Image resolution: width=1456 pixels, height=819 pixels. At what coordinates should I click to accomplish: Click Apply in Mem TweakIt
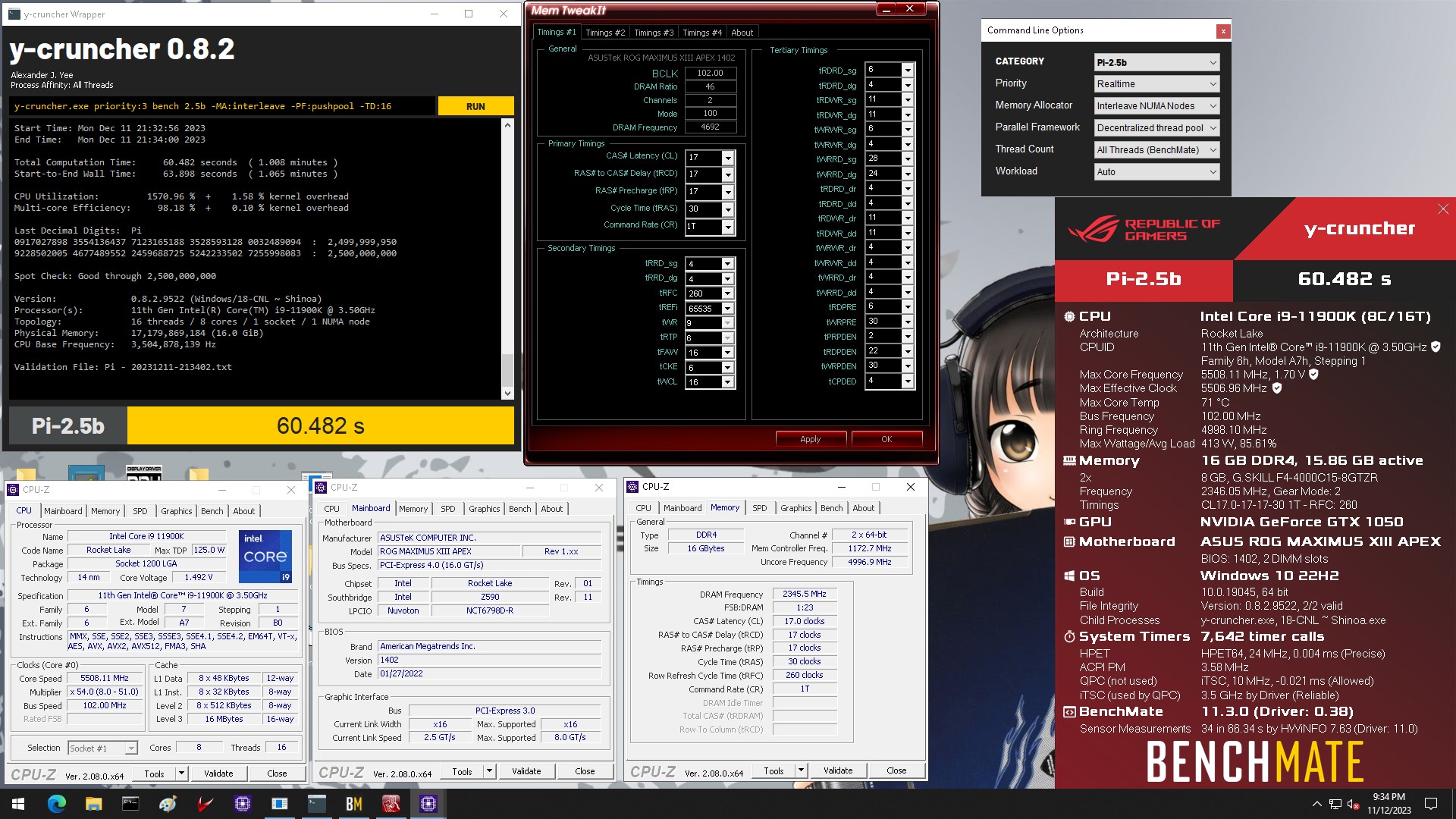point(811,439)
